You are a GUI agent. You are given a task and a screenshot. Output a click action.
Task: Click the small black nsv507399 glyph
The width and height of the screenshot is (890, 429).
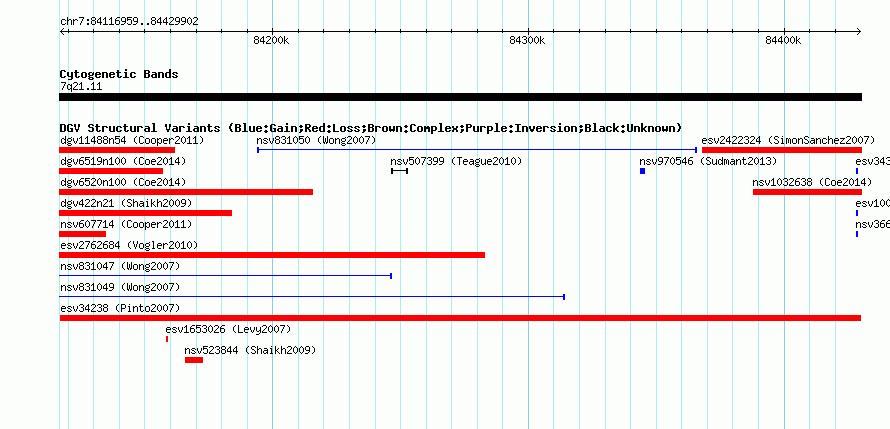400,171
